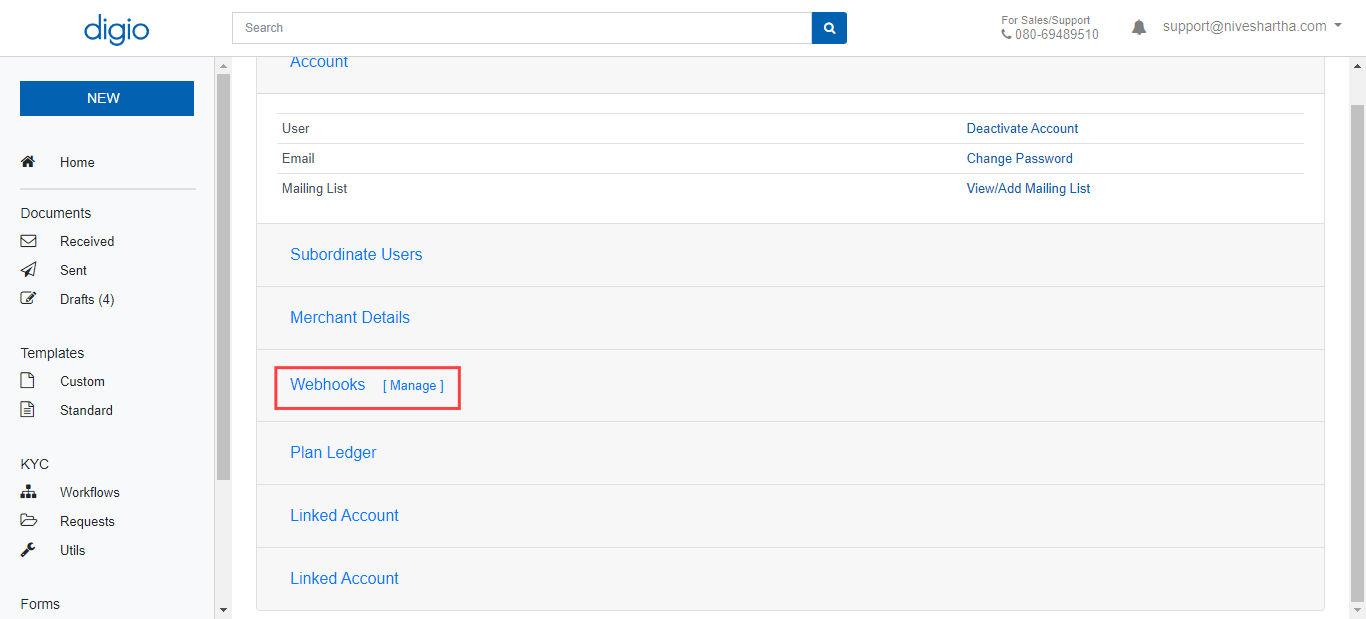The height and width of the screenshot is (619, 1366).
Task: Open the notifications bell
Action: pos(1139,28)
